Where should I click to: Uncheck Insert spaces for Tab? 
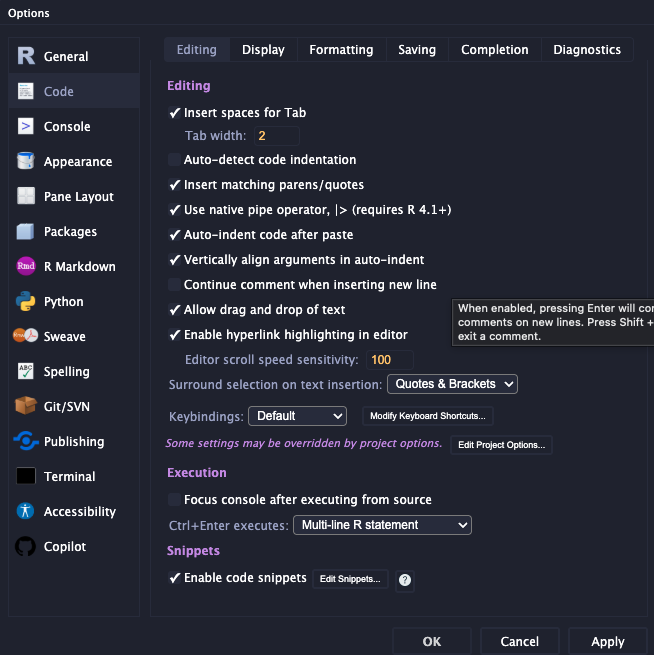click(175, 114)
